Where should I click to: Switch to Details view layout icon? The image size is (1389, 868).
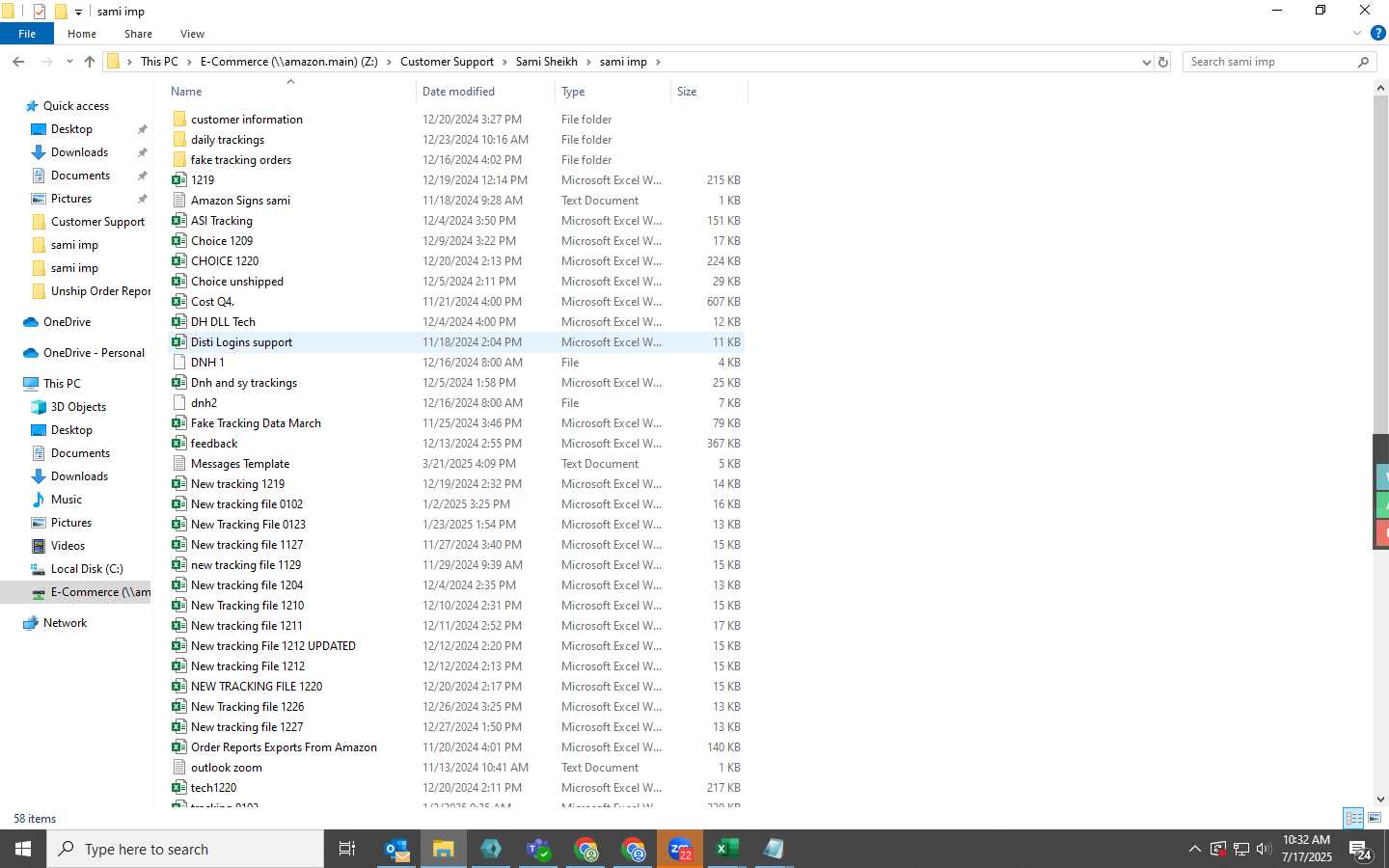click(1354, 818)
